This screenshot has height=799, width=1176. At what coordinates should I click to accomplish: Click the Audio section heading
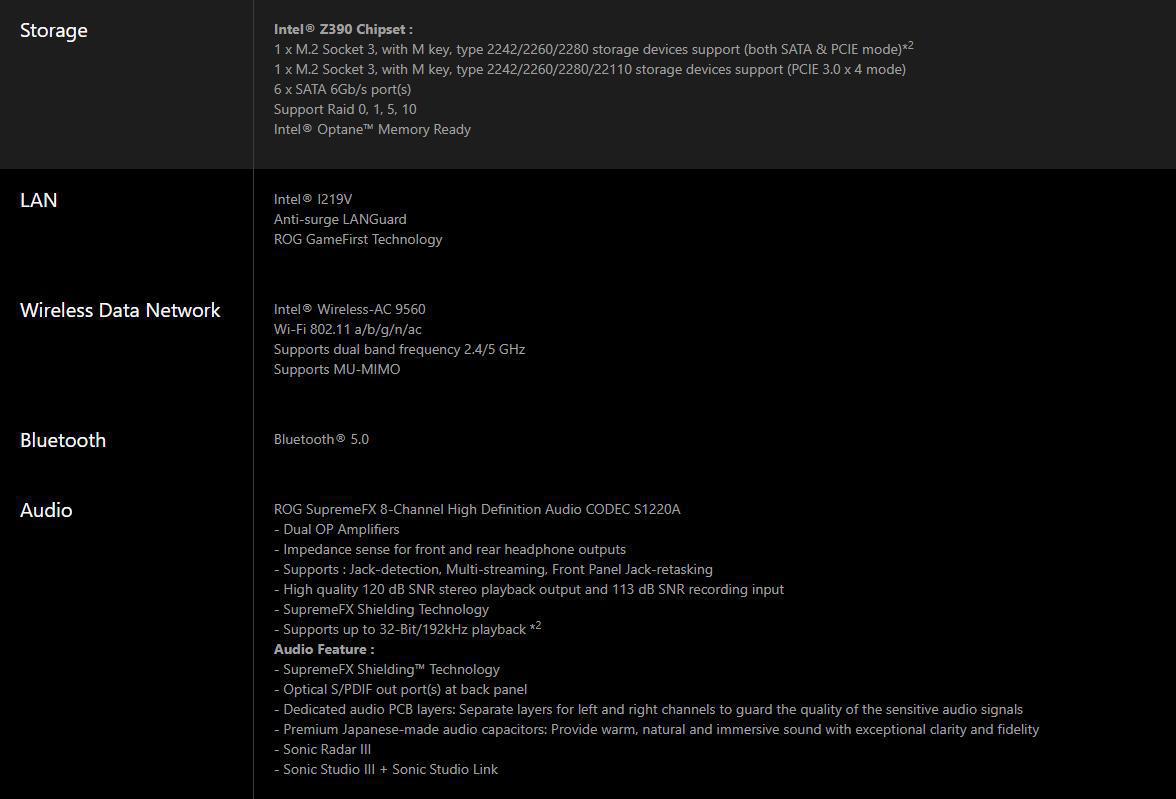pyautogui.click(x=46, y=510)
